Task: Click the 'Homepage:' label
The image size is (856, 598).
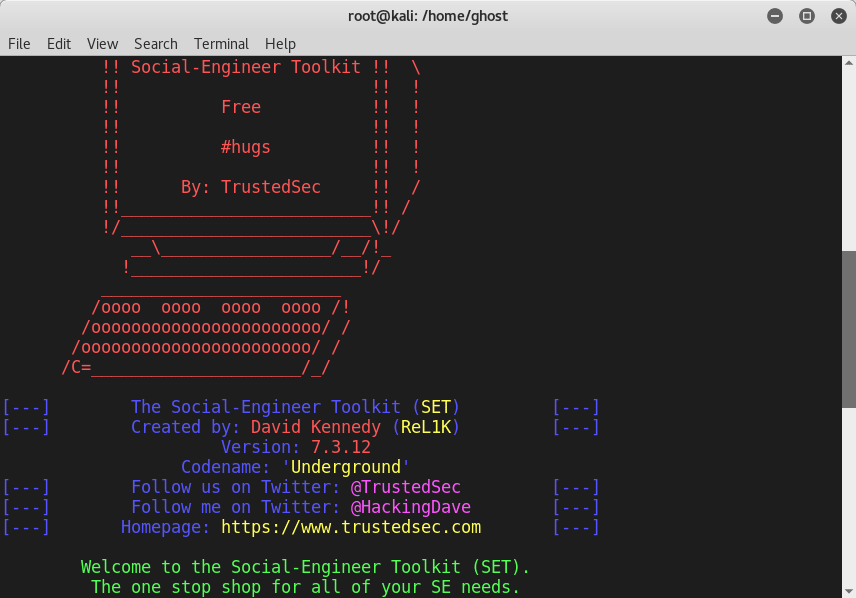Action: coord(165,527)
